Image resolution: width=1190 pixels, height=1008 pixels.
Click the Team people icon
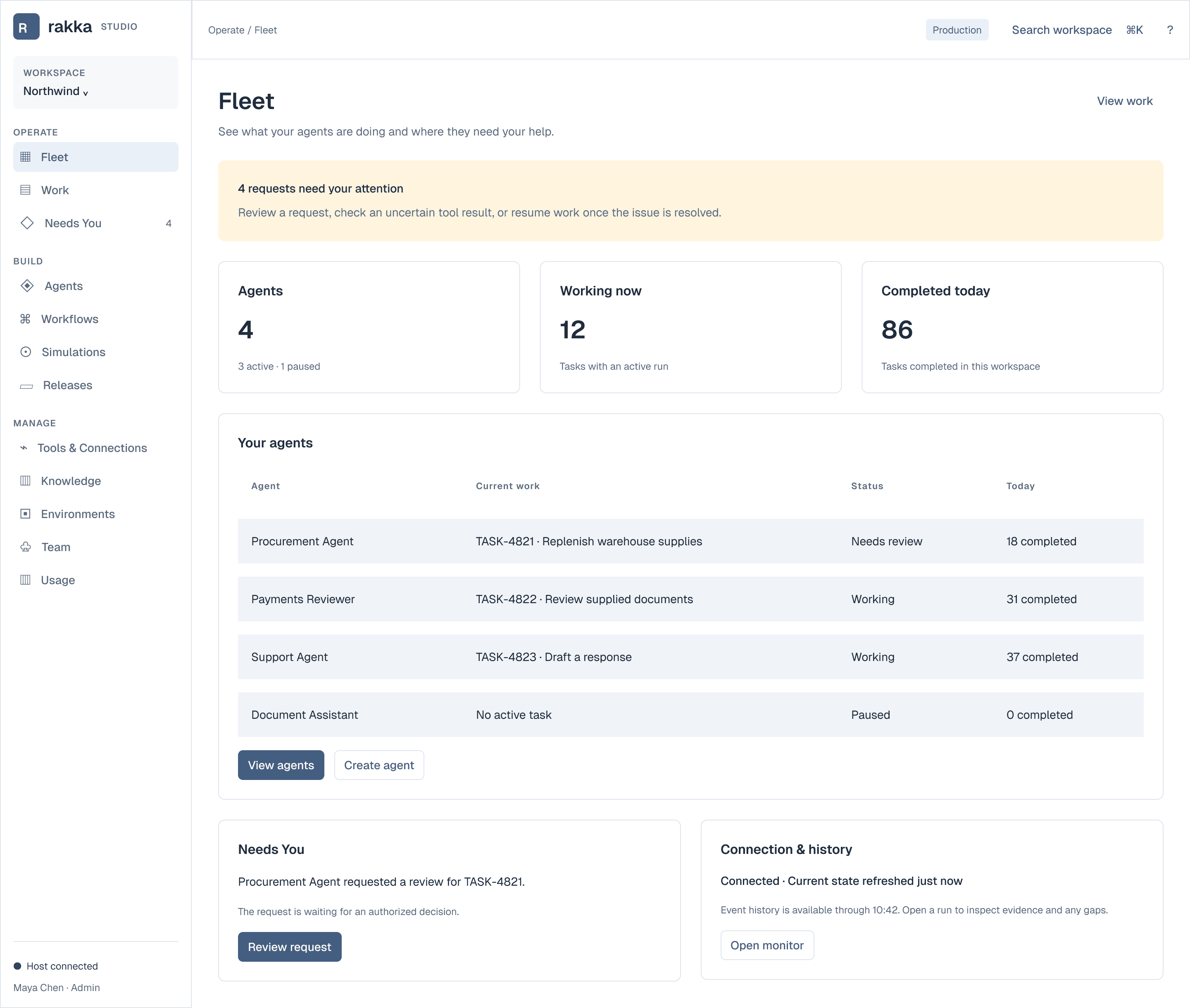tap(26, 547)
